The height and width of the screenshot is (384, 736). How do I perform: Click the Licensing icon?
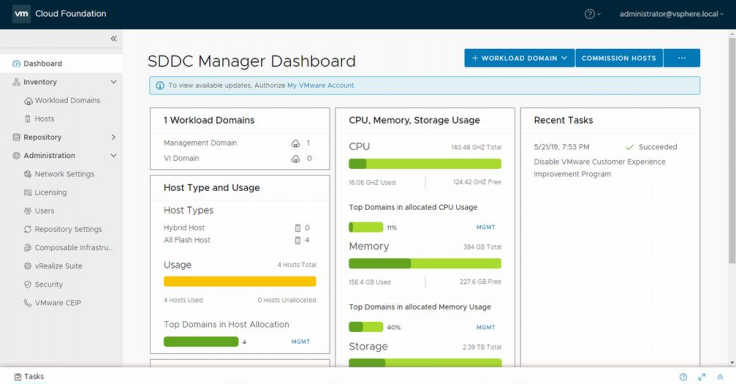pos(28,192)
